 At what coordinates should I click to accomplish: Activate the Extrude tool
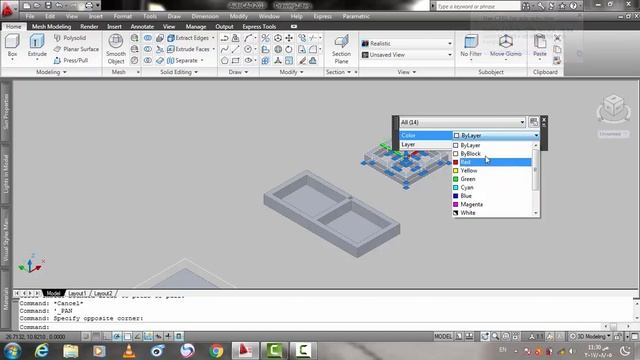tap(37, 46)
